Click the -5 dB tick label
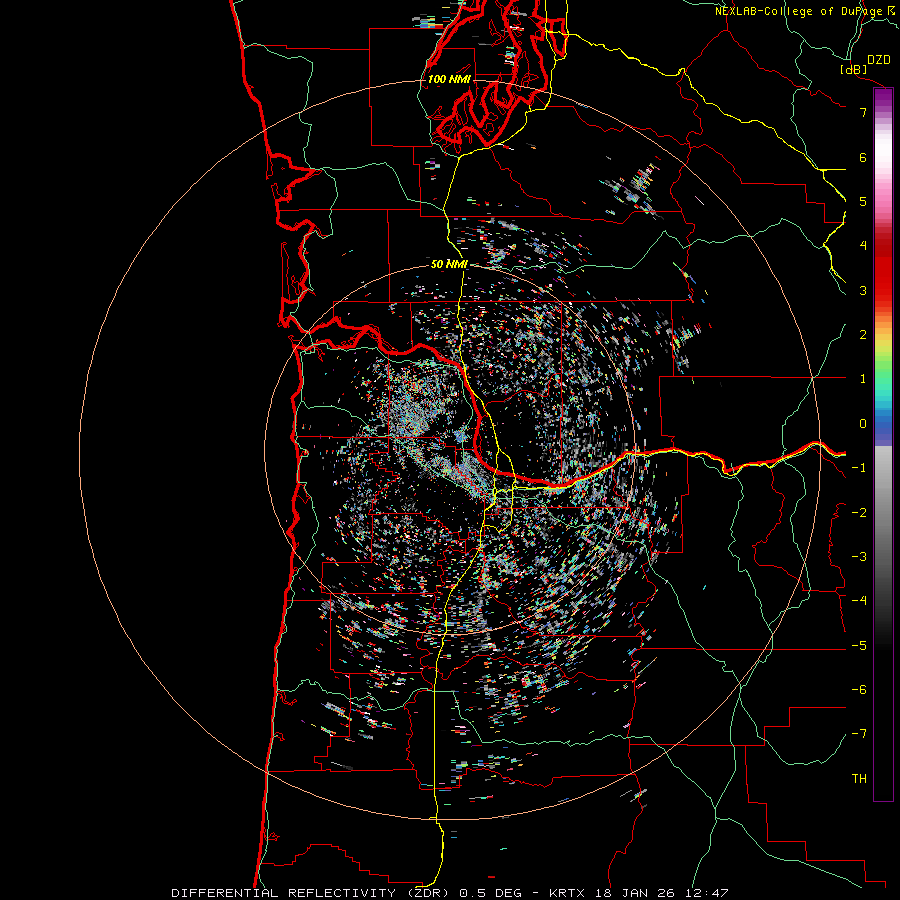Viewport: 900px width, 900px height. [x=859, y=646]
